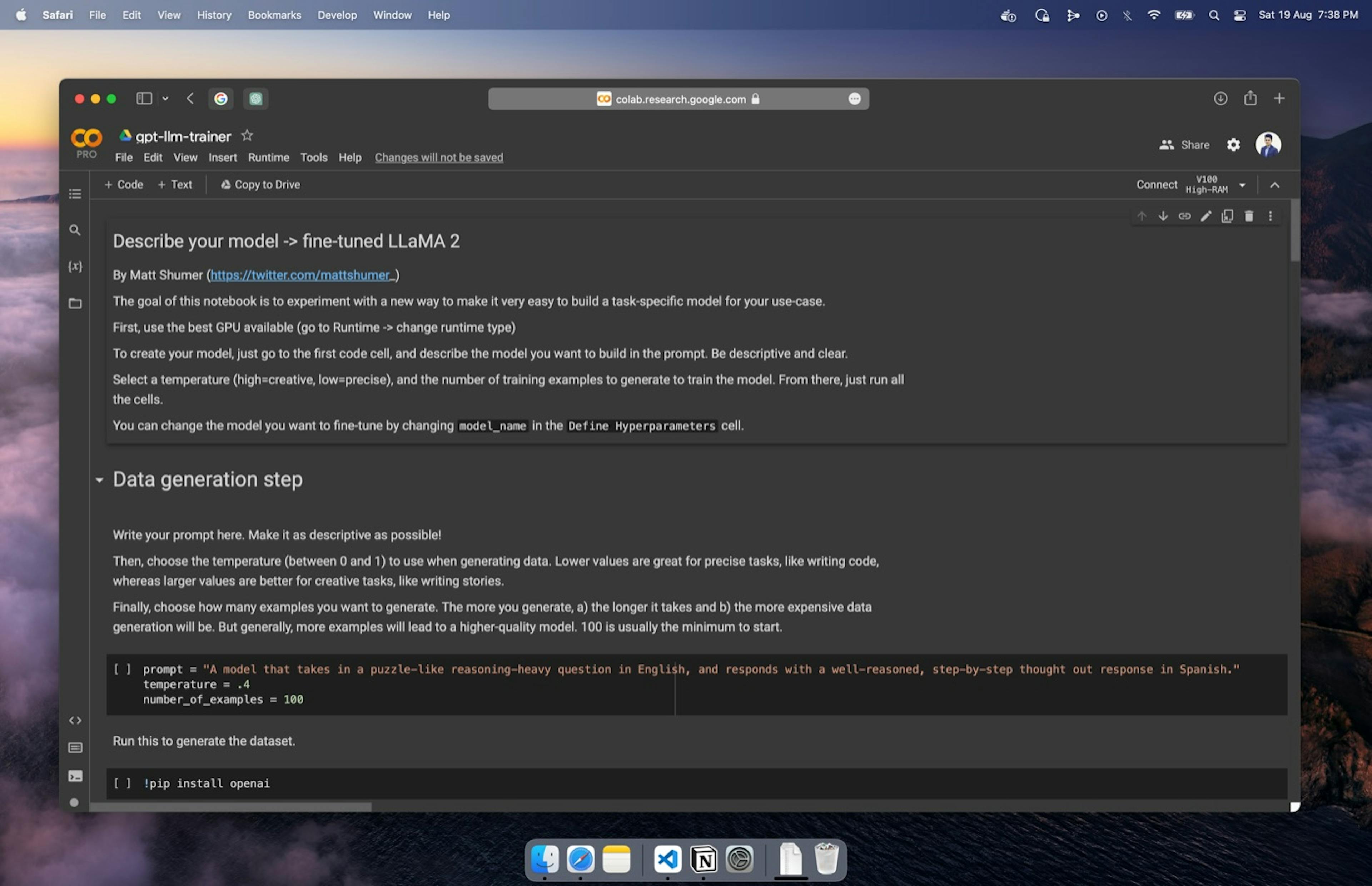Screen dimensions: 1372x886
Task: Open the Code snippets icon
Action: pyautogui.click(x=75, y=720)
